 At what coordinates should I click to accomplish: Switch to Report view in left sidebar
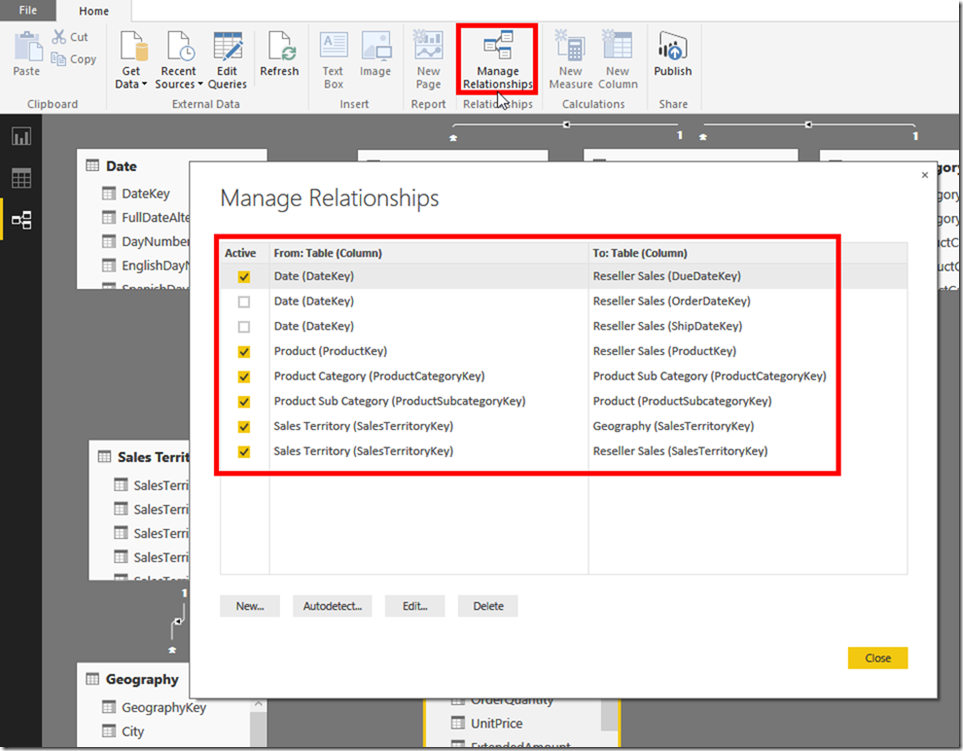[x=21, y=136]
